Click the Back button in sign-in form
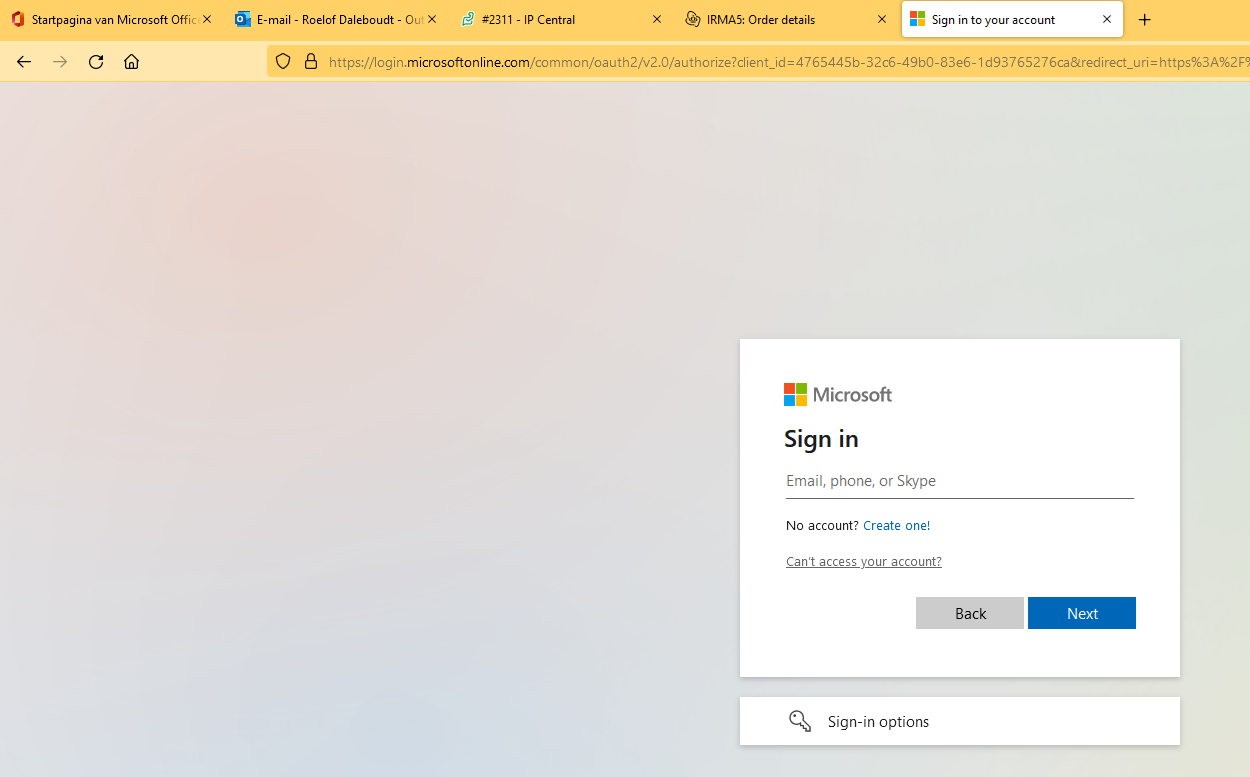 click(x=970, y=613)
